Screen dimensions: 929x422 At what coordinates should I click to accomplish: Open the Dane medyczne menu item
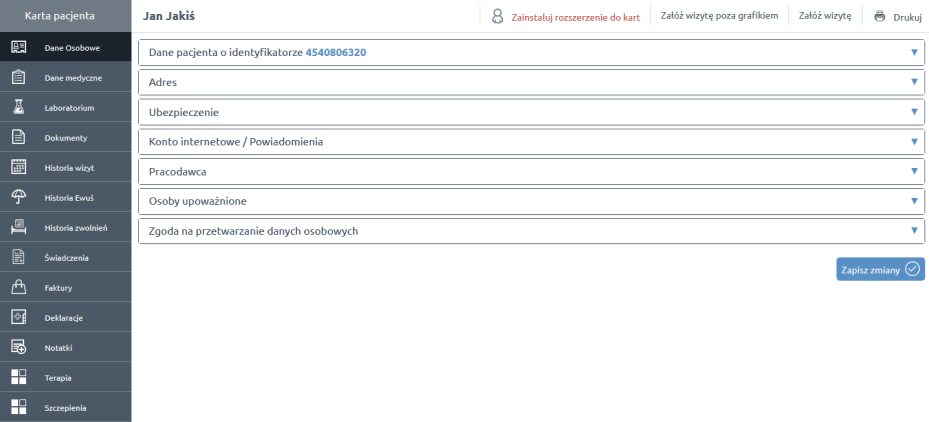72,78
